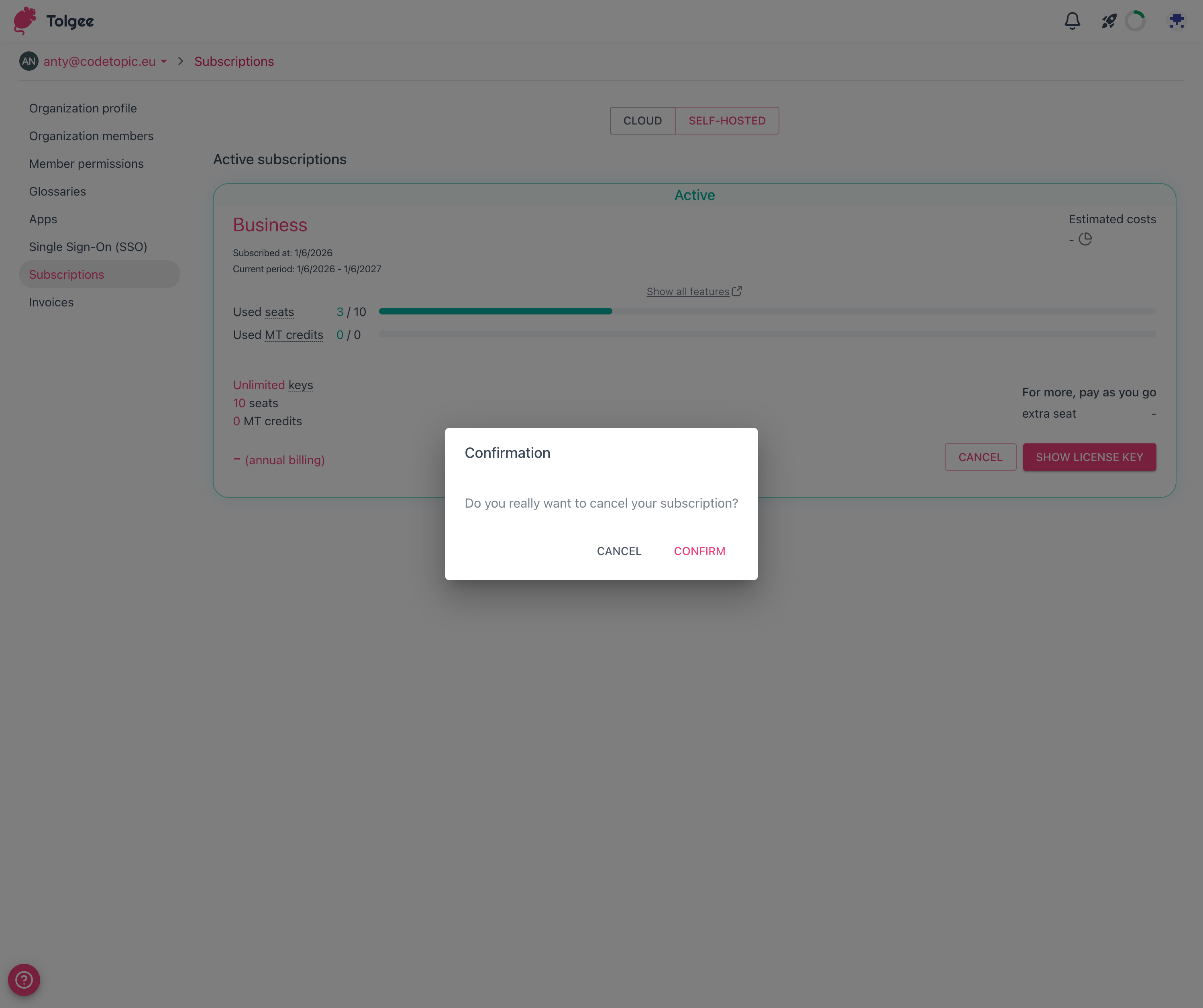Switch to the Cloud plans toggle
The image size is (1203, 1008).
pyautogui.click(x=642, y=121)
